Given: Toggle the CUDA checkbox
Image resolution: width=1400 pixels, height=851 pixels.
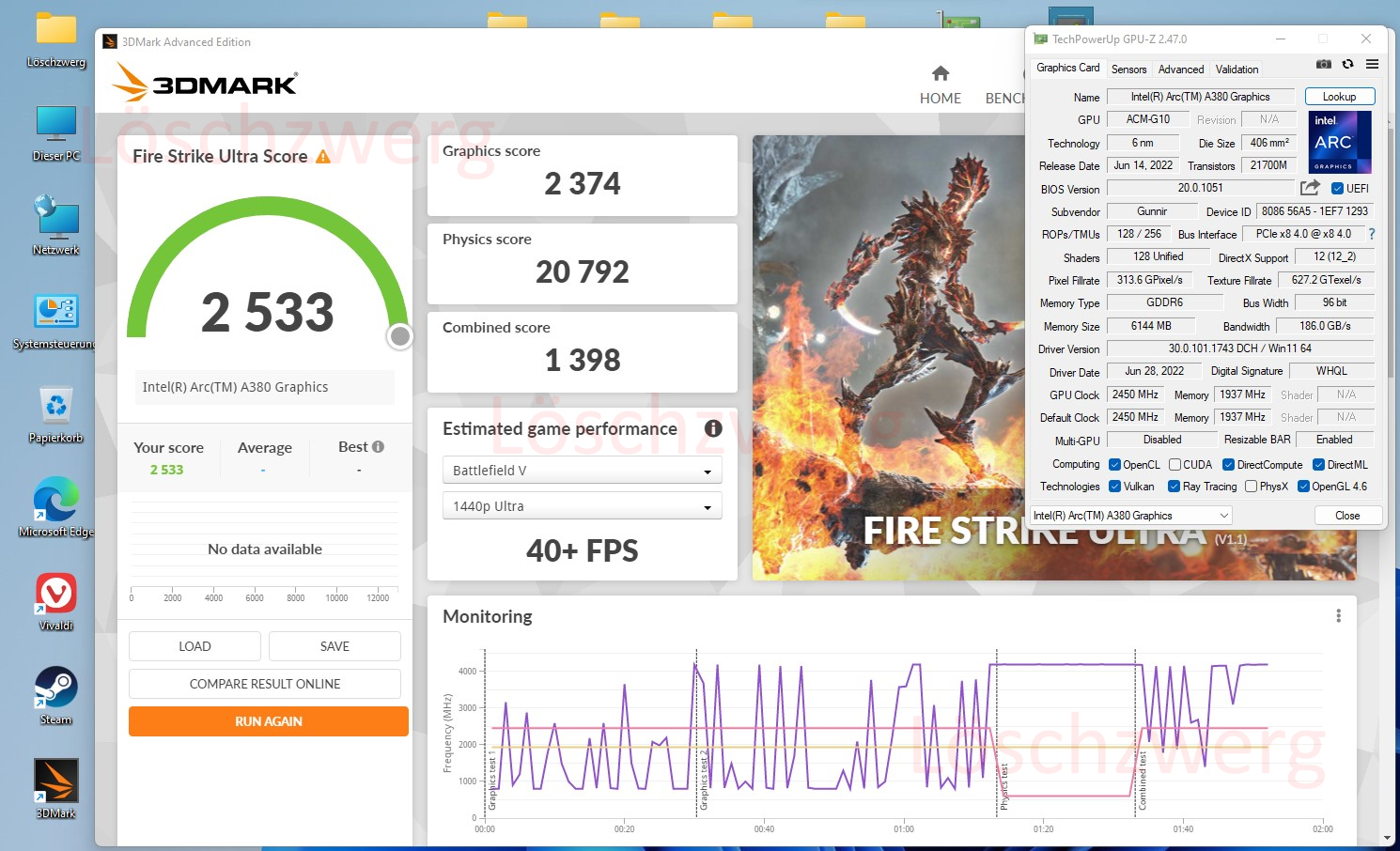Looking at the screenshot, I should click(1174, 465).
